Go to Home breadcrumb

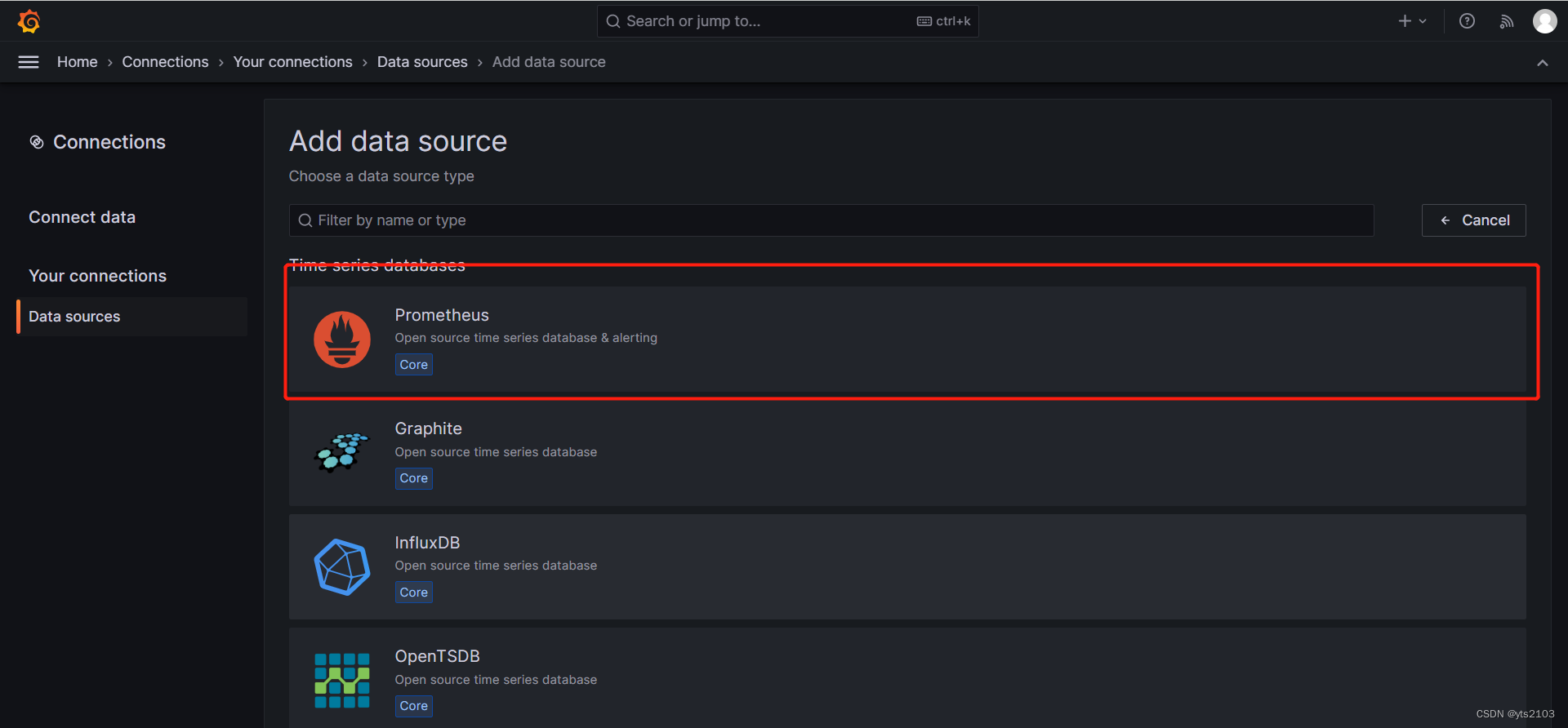point(78,62)
